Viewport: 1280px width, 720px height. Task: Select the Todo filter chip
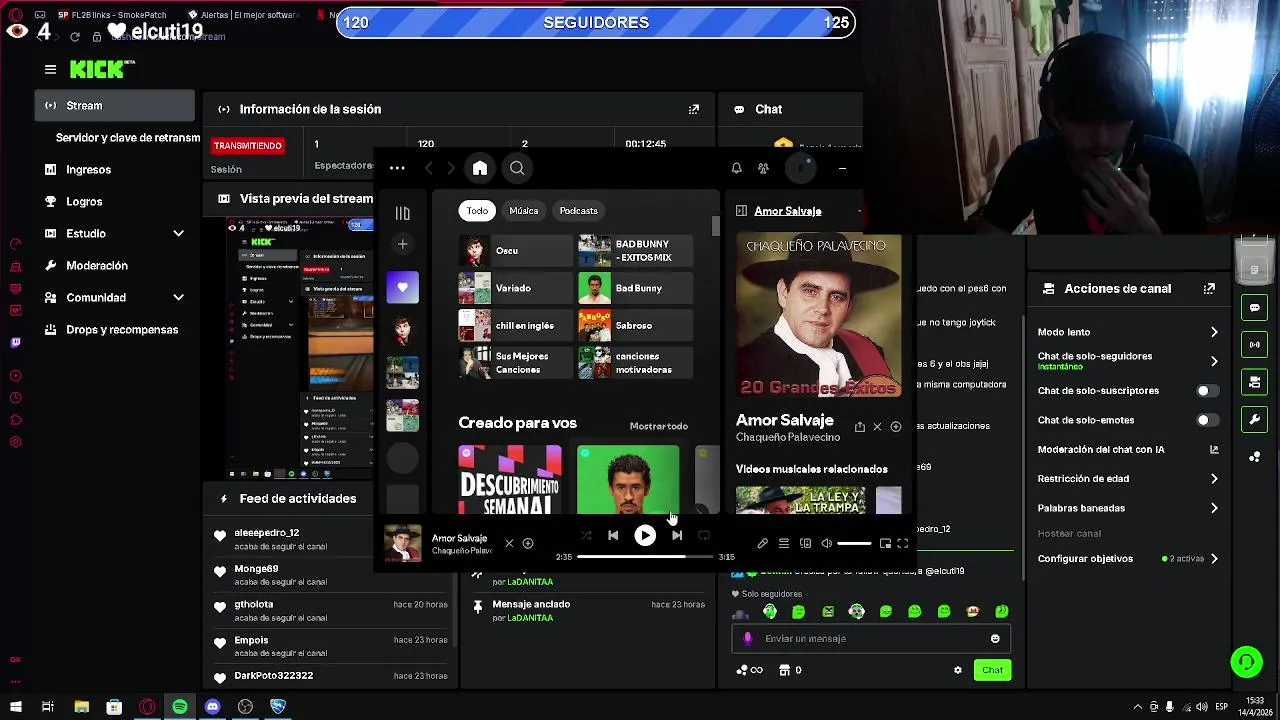click(477, 211)
